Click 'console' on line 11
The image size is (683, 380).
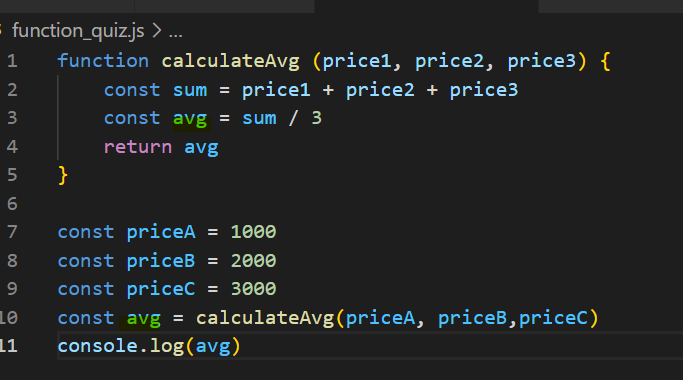(98, 346)
